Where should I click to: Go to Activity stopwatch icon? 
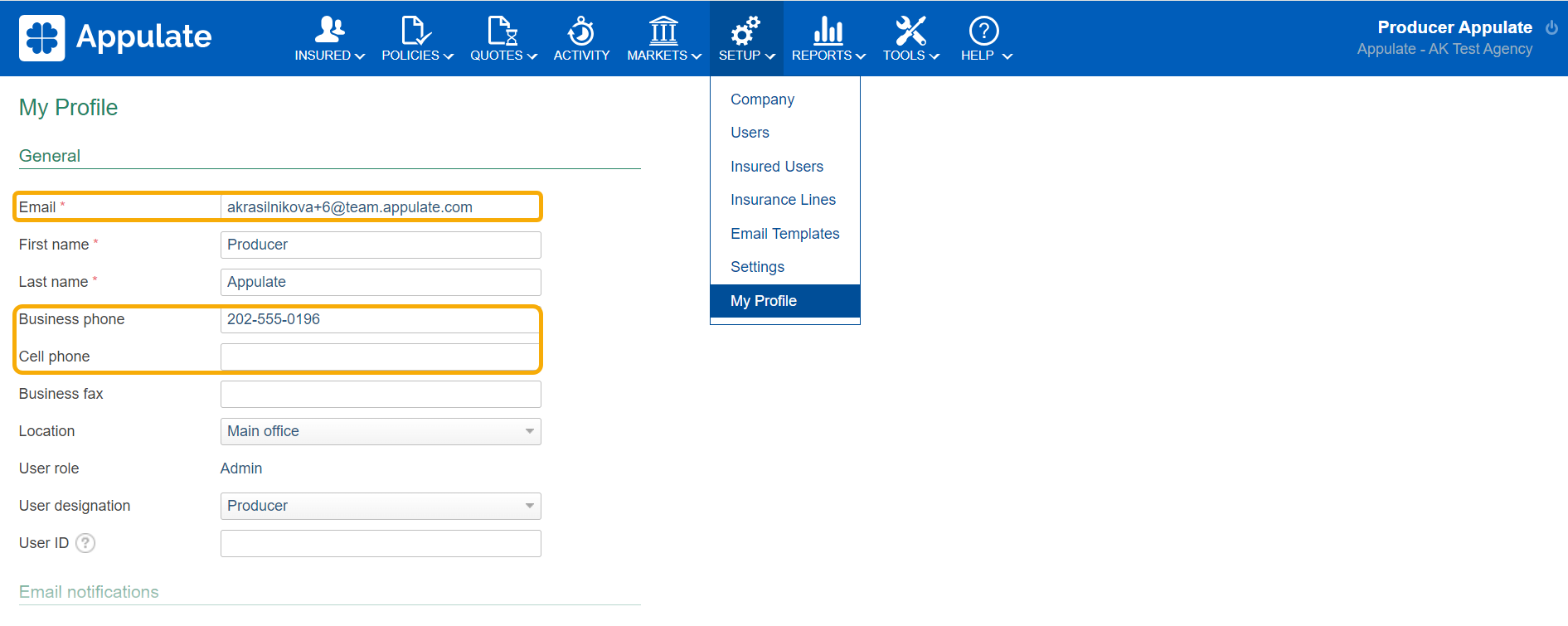click(580, 31)
